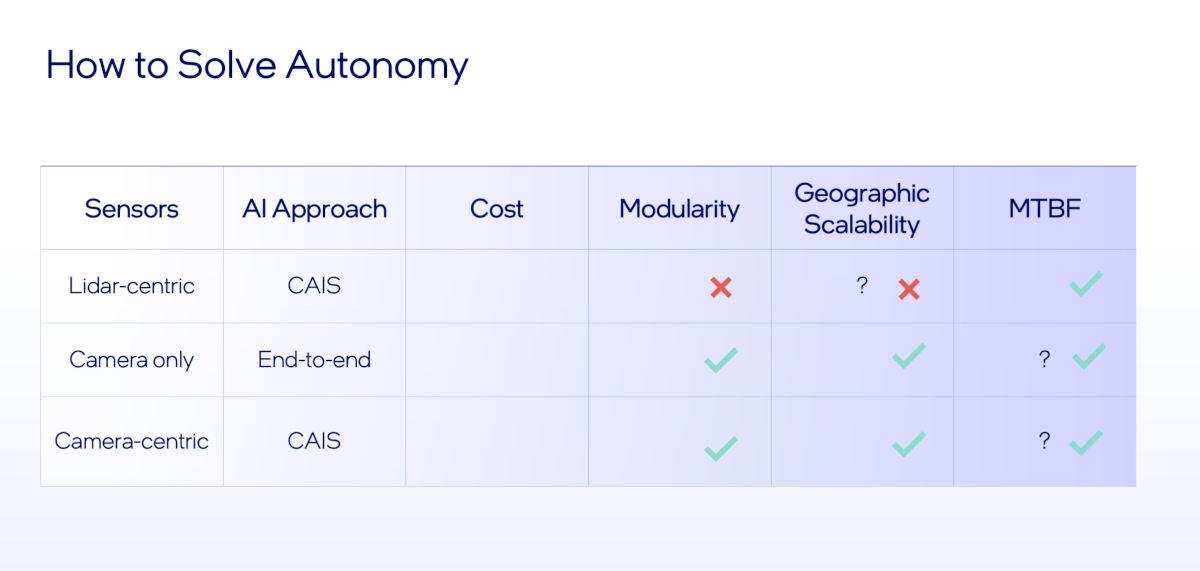Click the Cost column header
This screenshot has height=571, width=1200.
pyautogui.click(x=496, y=209)
